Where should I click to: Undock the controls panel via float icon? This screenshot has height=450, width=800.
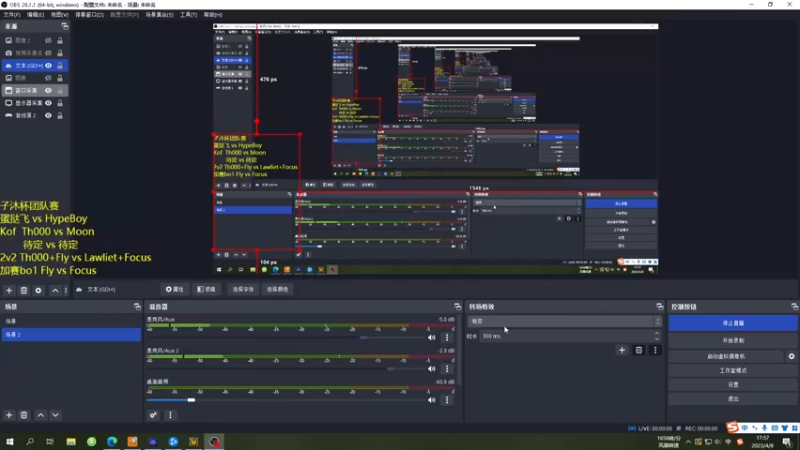(794, 307)
